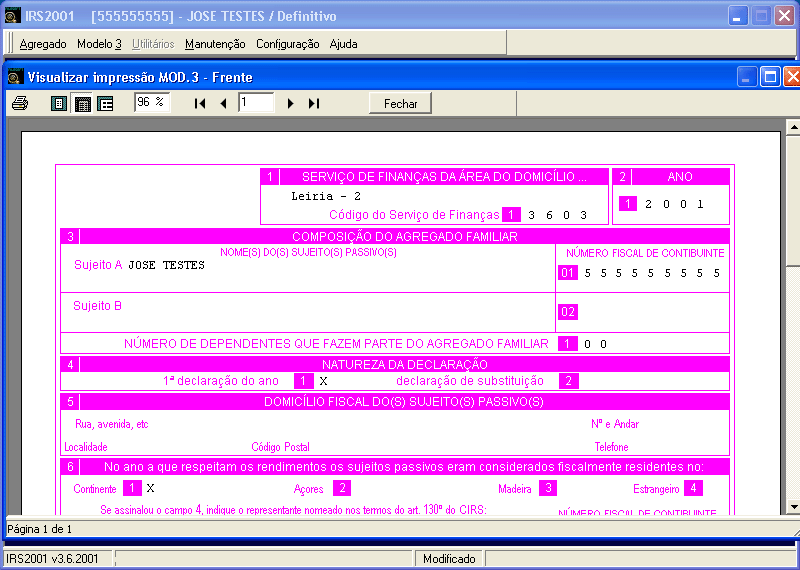
Task: Click the Fechar button
Action: (x=401, y=104)
